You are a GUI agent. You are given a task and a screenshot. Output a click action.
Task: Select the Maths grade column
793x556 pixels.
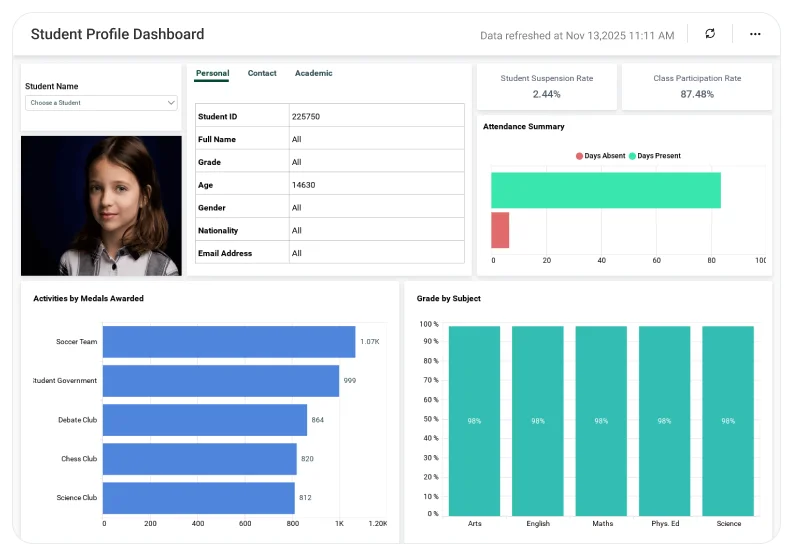coord(601,421)
